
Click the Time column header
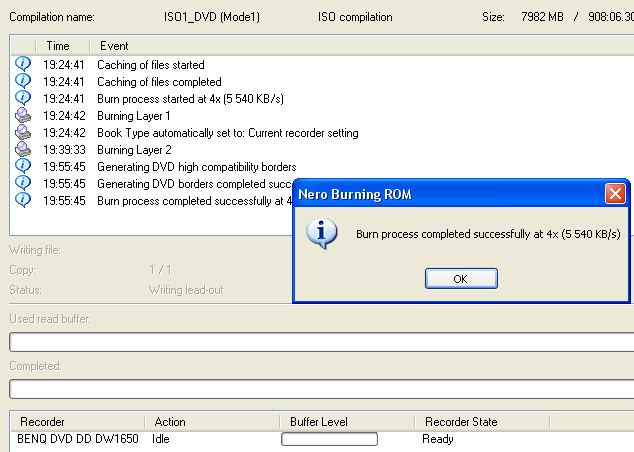pyautogui.click(x=63, y=46)
